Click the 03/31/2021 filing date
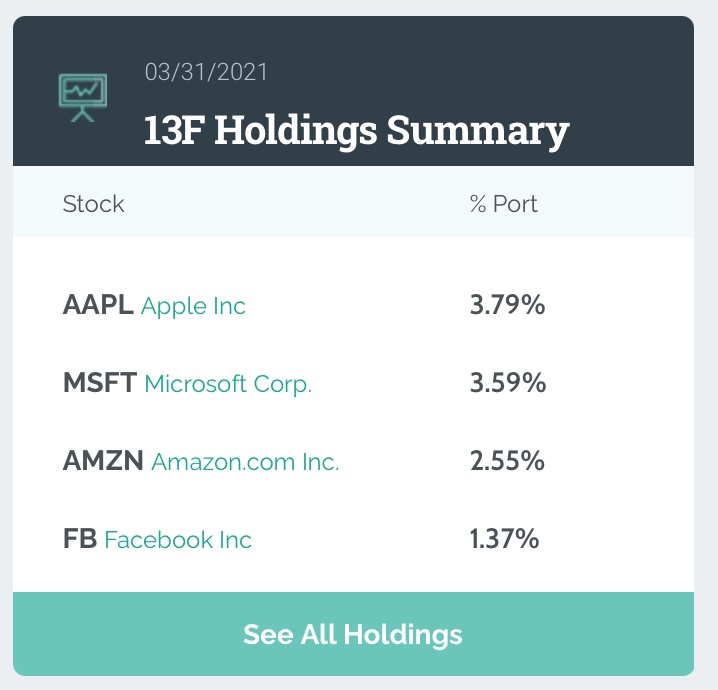The image size is (718, 690). point(206,72)
